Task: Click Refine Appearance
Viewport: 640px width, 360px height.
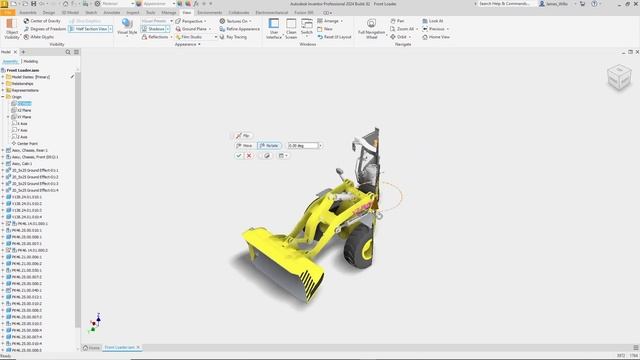Action: (239, 29)
